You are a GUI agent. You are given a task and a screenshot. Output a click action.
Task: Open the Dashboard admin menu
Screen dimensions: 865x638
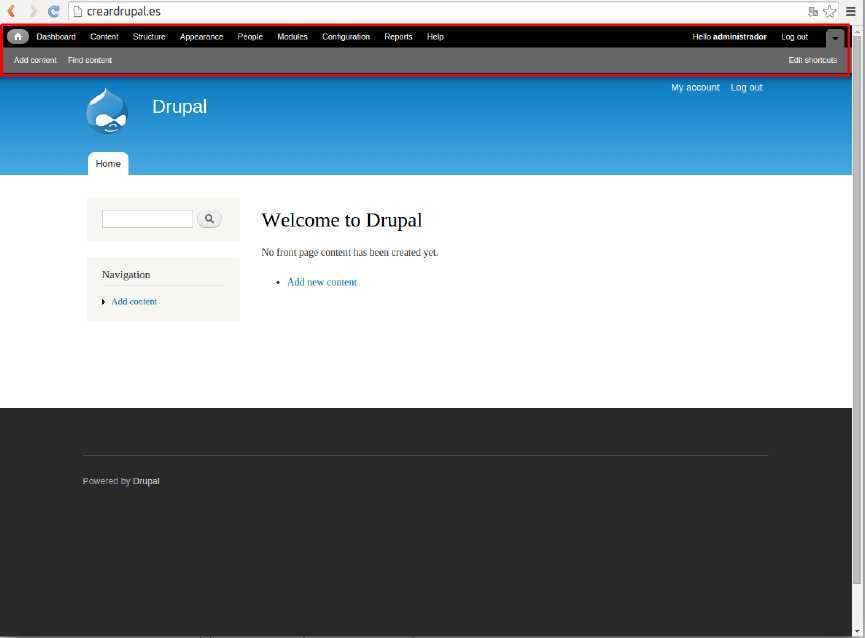coord(56,37)
